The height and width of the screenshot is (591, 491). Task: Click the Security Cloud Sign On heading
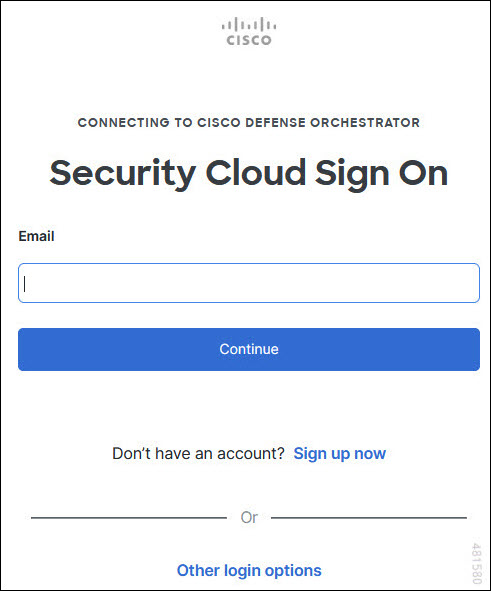(249, 174)
